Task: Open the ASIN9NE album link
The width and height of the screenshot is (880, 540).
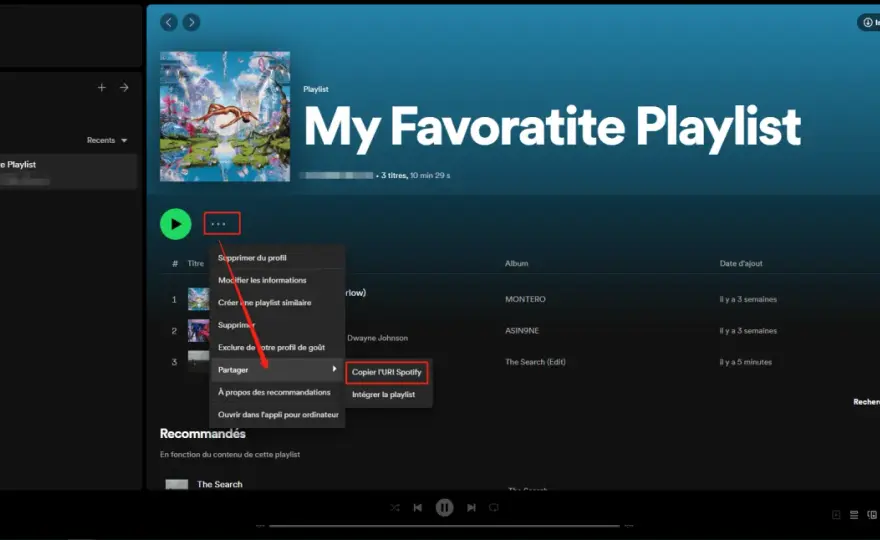Action: 522,331
